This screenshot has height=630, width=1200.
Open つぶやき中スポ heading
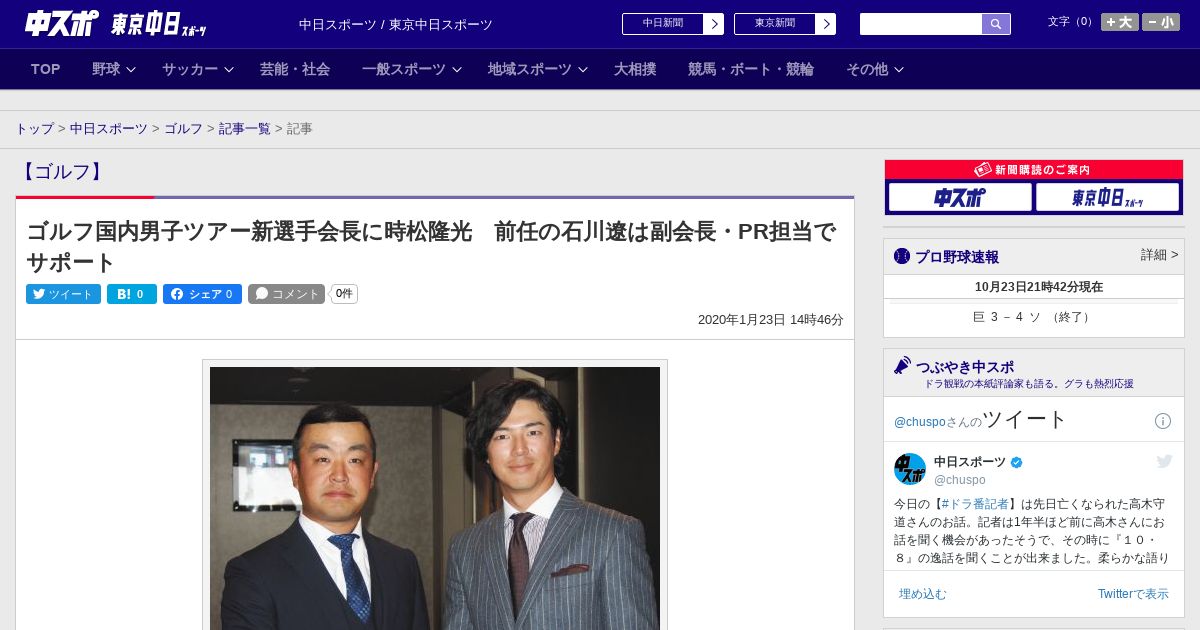(x=964, y=367)
